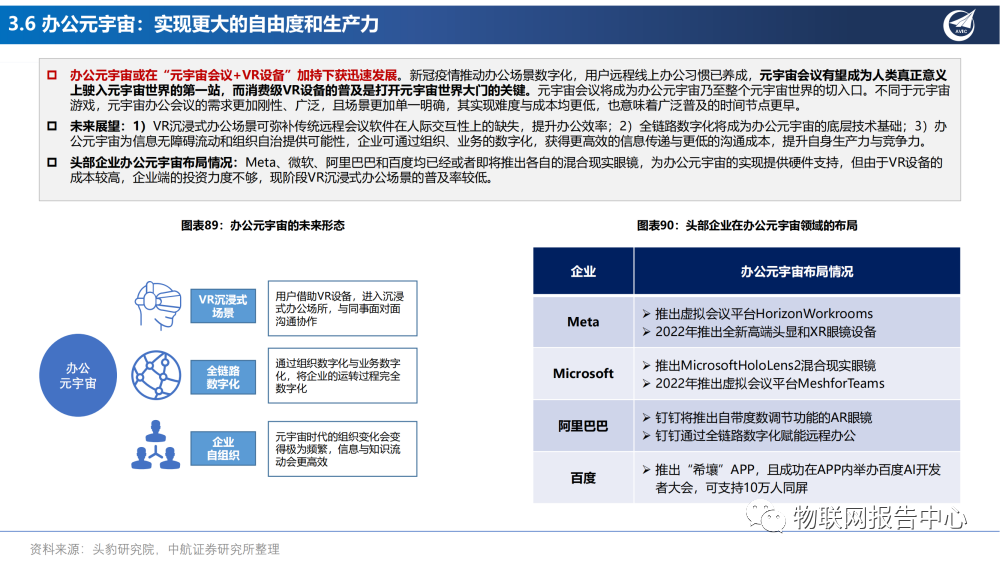The width and height of the screenshot is (1000, 562).
Task: Click the globe network icon
Action: pos(156,375)
